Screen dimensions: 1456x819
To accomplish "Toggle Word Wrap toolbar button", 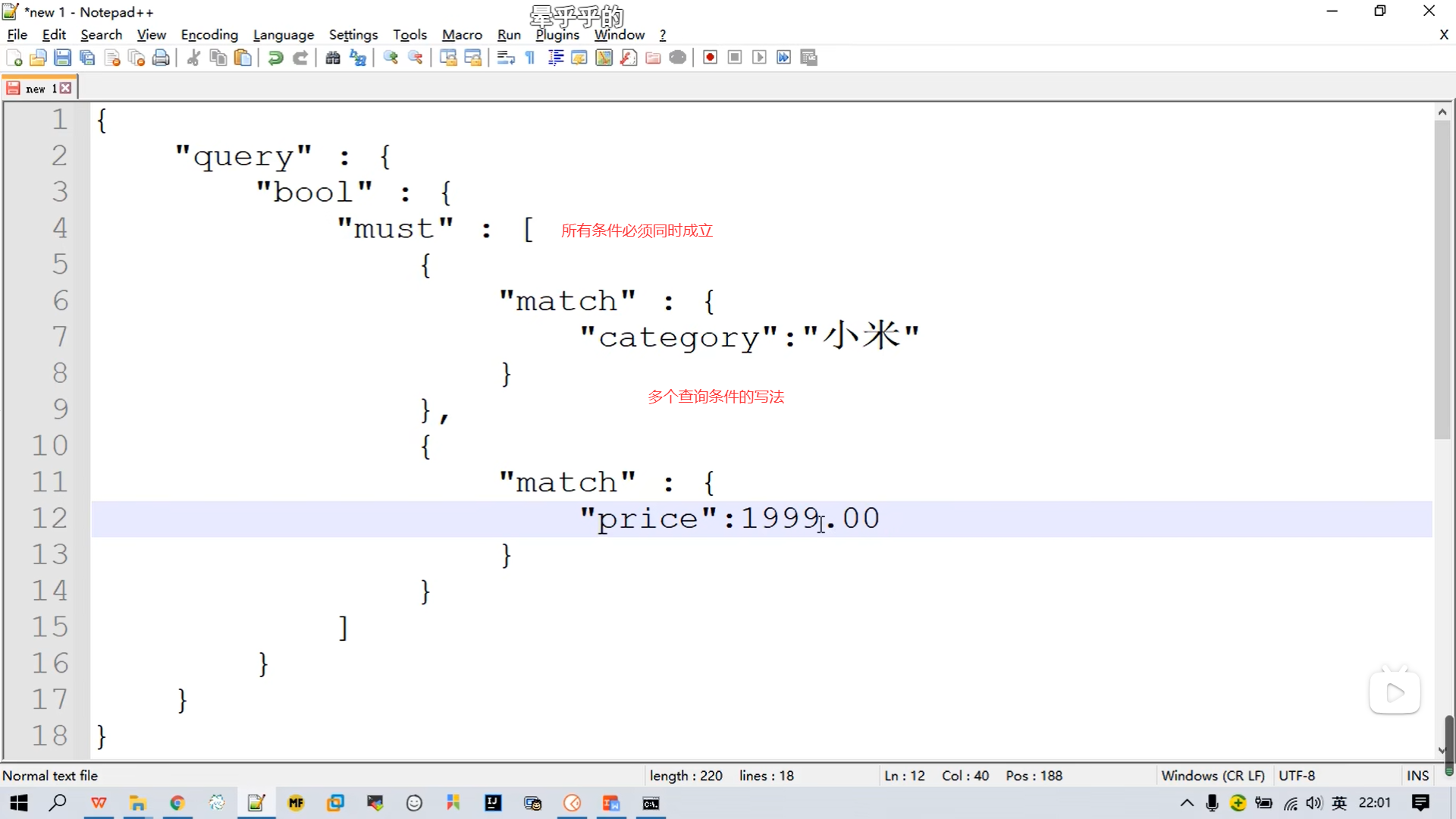I will 506,58.
